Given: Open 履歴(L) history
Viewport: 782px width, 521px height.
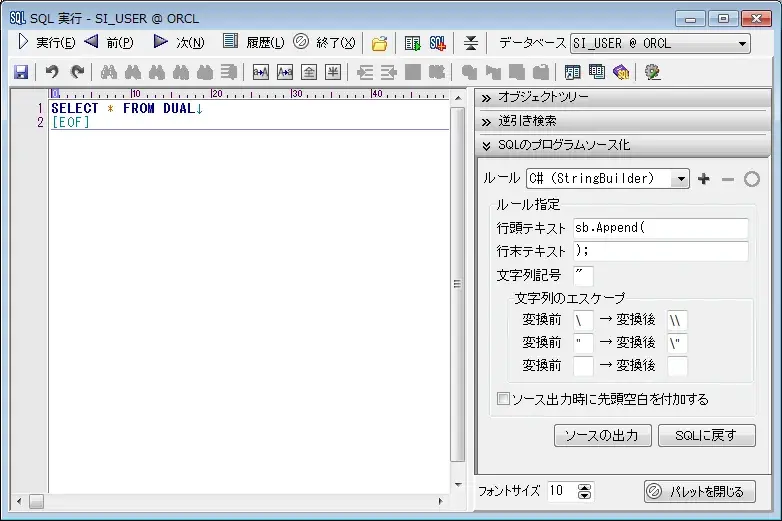Looking at the screenshot, I should tap(254, 43).
